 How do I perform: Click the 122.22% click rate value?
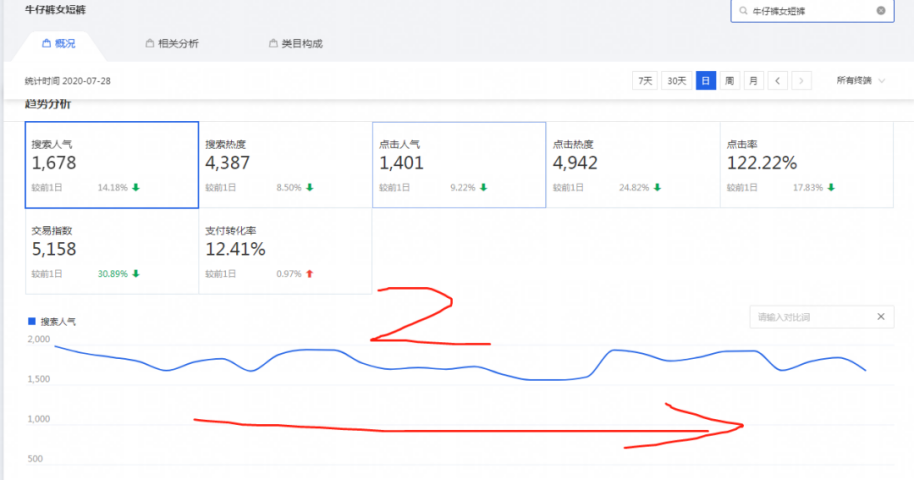(x=762, y=163)
